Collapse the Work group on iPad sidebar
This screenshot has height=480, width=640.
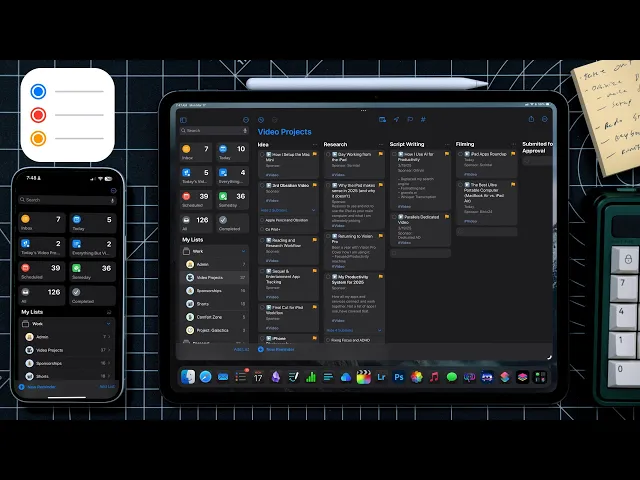(x=243, y=251)
